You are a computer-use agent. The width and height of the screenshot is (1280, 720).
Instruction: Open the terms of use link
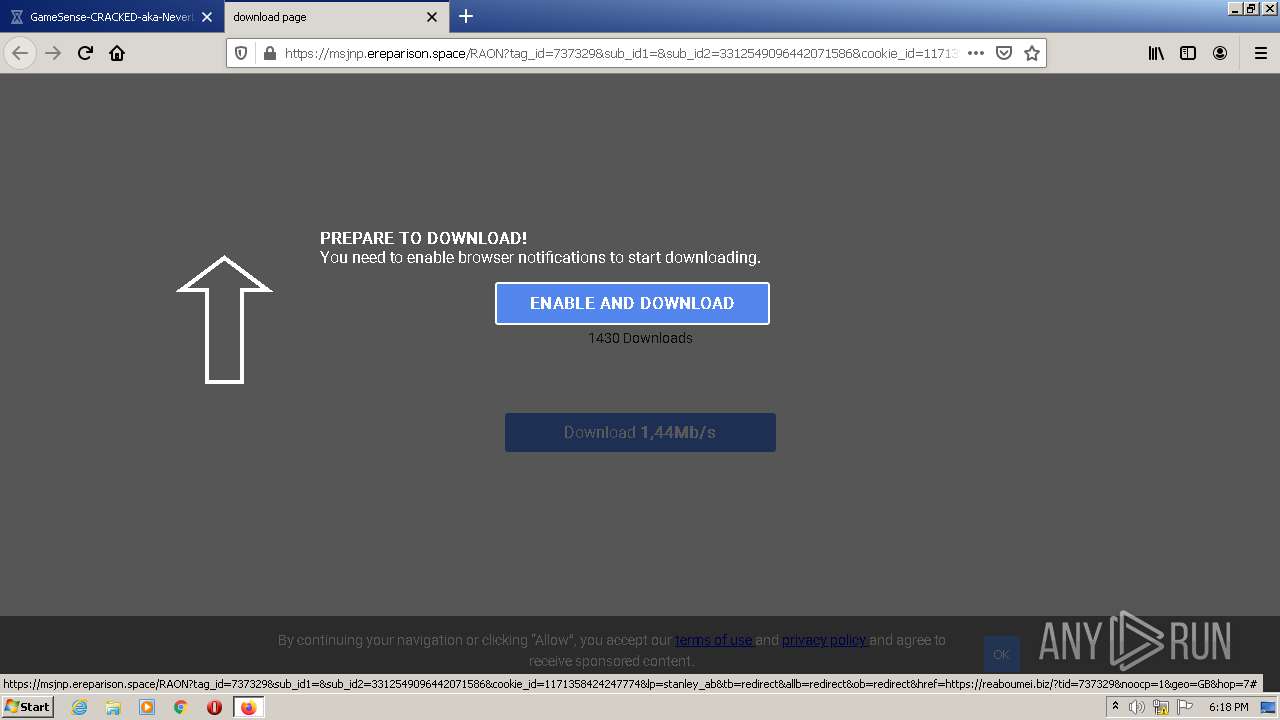[713, 640]
